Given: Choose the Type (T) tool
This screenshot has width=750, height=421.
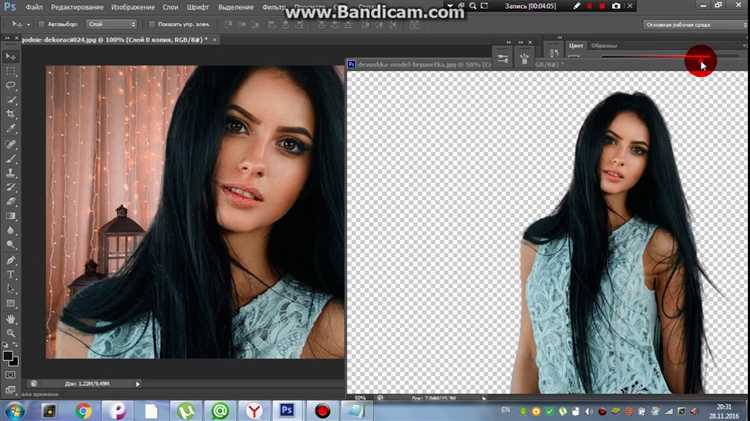Looking at the screenshot, I should [11, 274].
